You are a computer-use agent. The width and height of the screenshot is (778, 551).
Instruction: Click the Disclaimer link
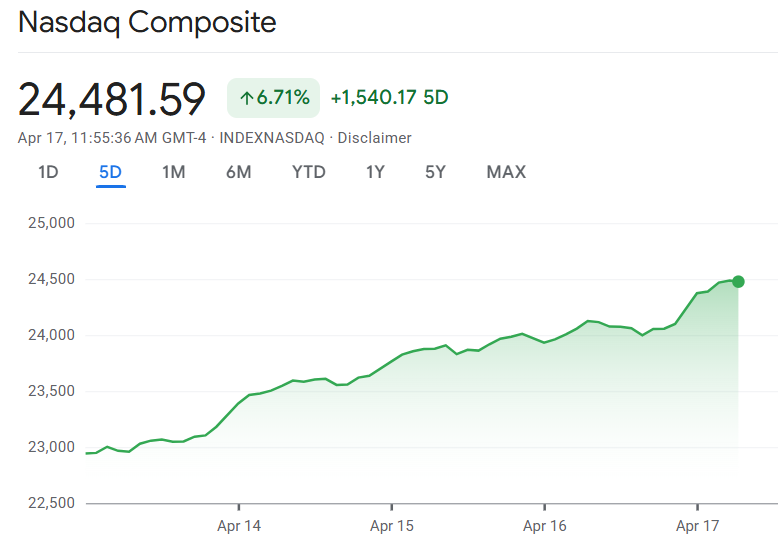[x=374, y=138]
